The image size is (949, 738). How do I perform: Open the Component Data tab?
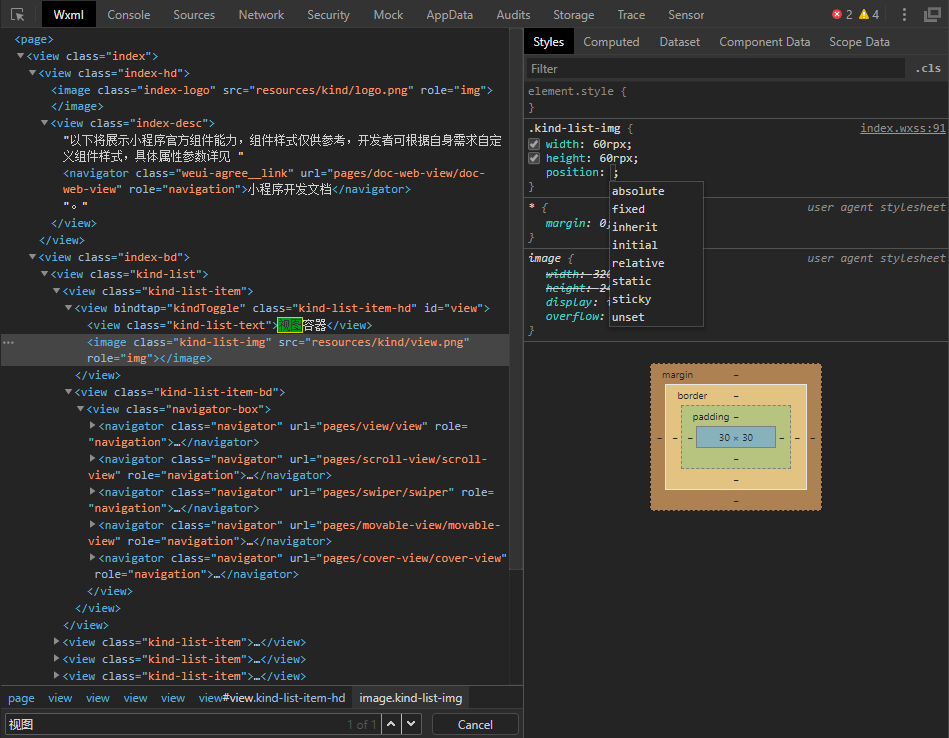[x=764, y=42]
